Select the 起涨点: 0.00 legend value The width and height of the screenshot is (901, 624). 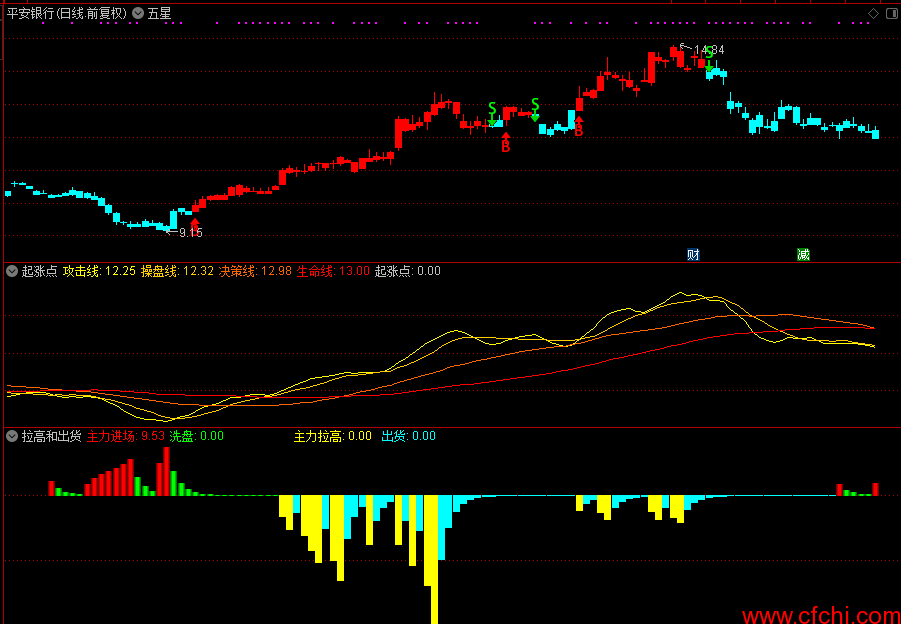[x=407, y=272]
